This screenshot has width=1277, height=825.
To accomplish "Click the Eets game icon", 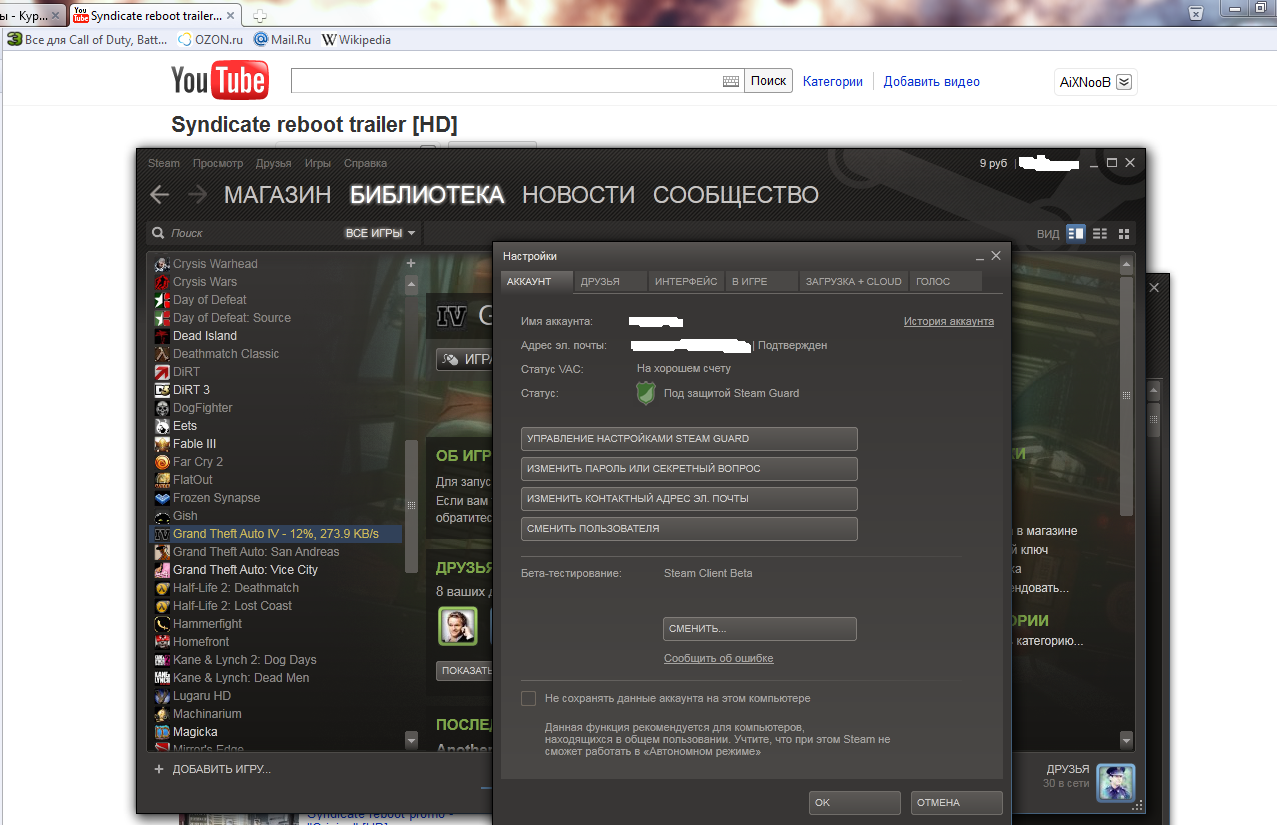I will click(163, 426).
